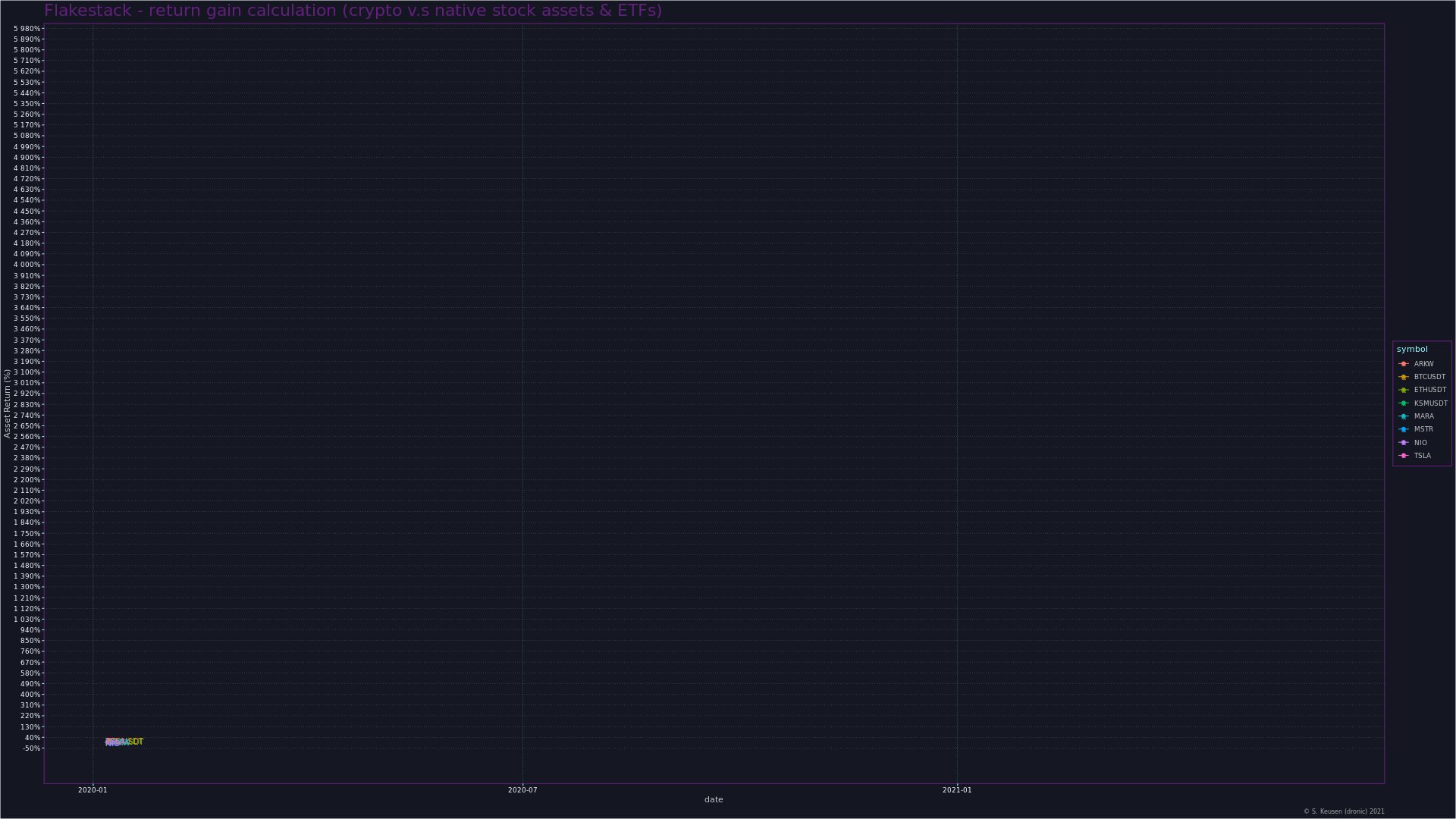Click the 'symbol' legend title
Image resolution: width=1456 pixels, height=819 pixels.
point(1412,350)
